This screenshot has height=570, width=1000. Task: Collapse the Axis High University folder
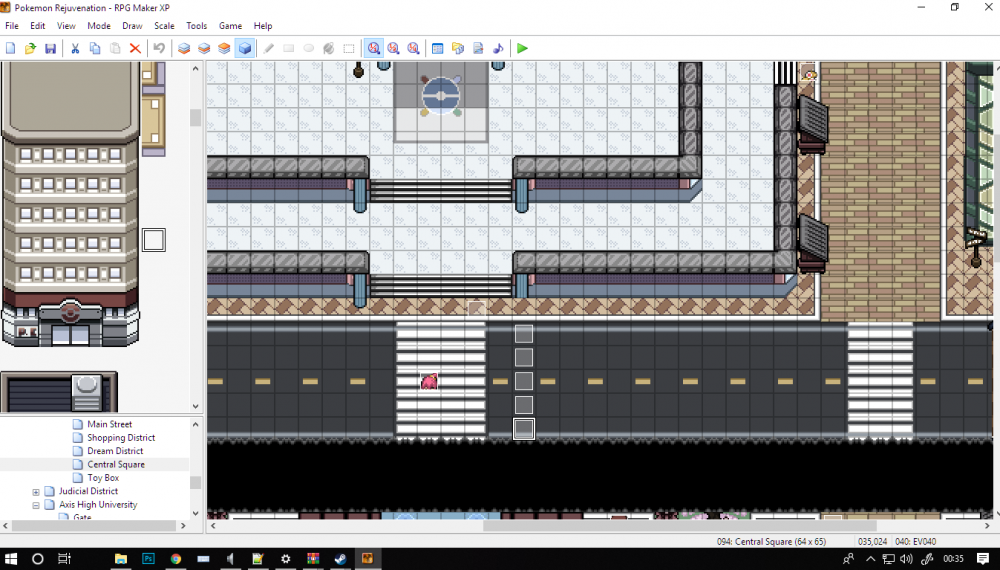[36, 505]
